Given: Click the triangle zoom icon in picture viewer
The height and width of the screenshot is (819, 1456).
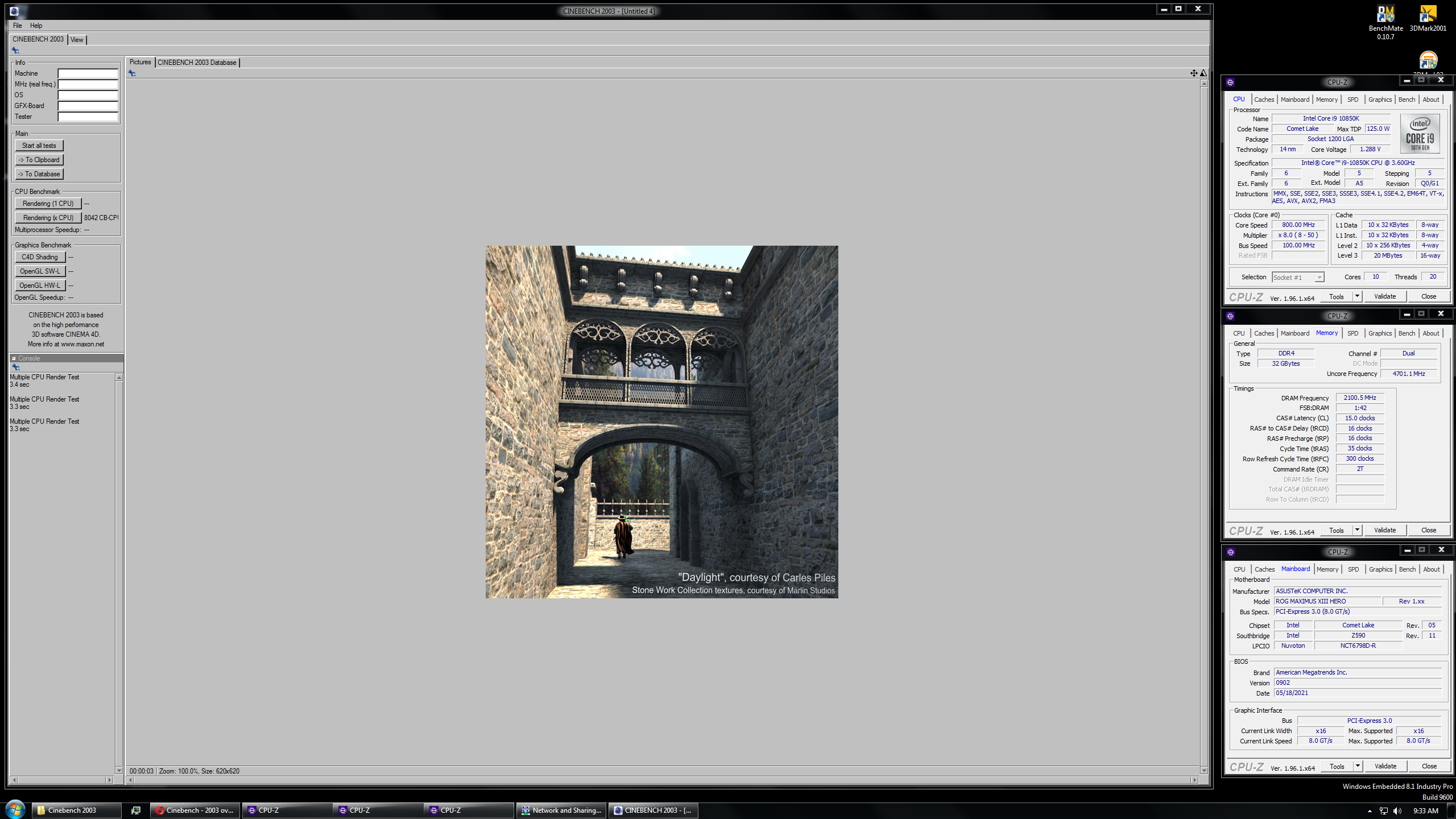Looking at the screenshot, I should point(1203,73).
